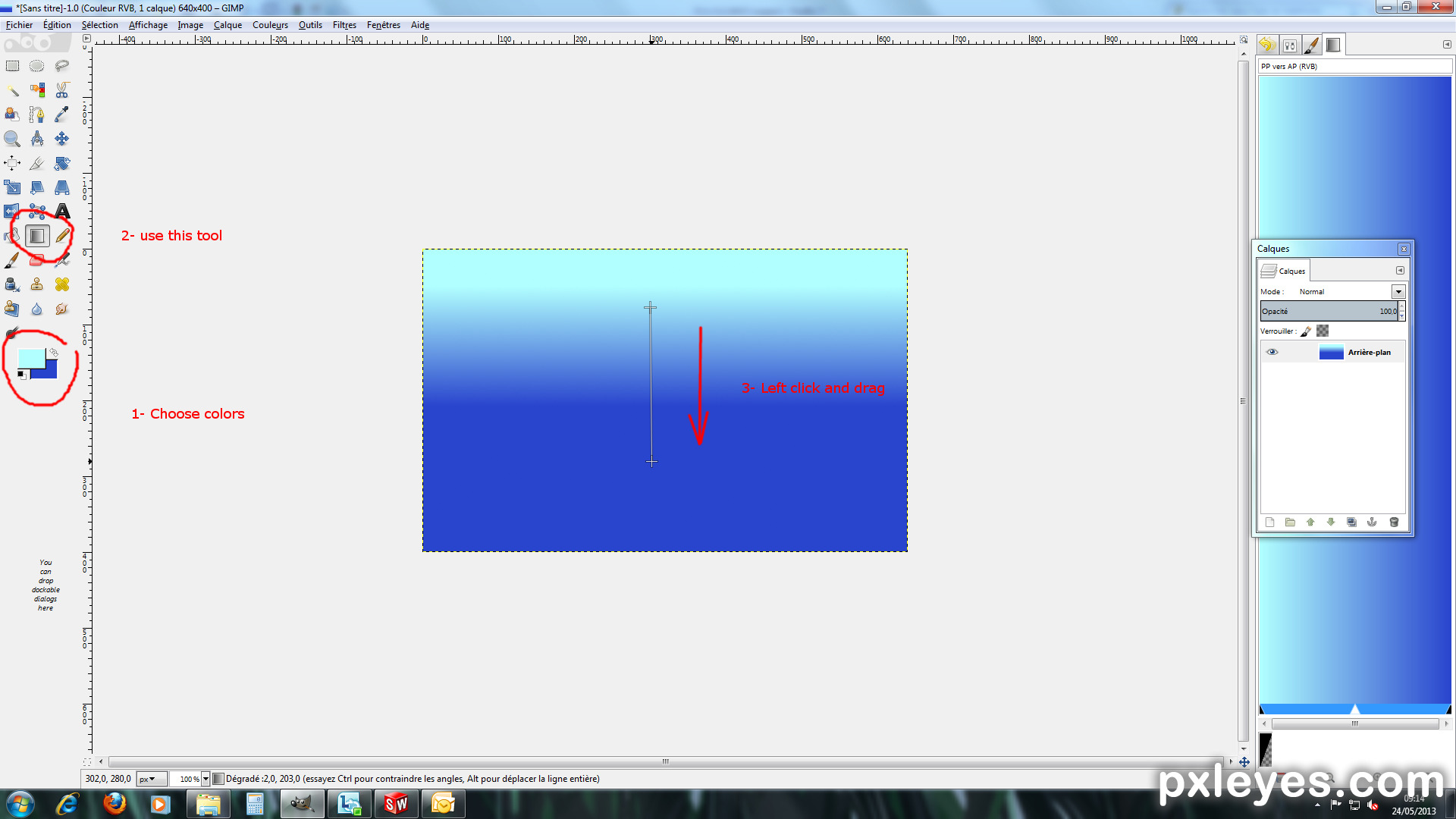Swap foreground and background colors
Viewport: 1456px width, 819px height.
(53, 353)
